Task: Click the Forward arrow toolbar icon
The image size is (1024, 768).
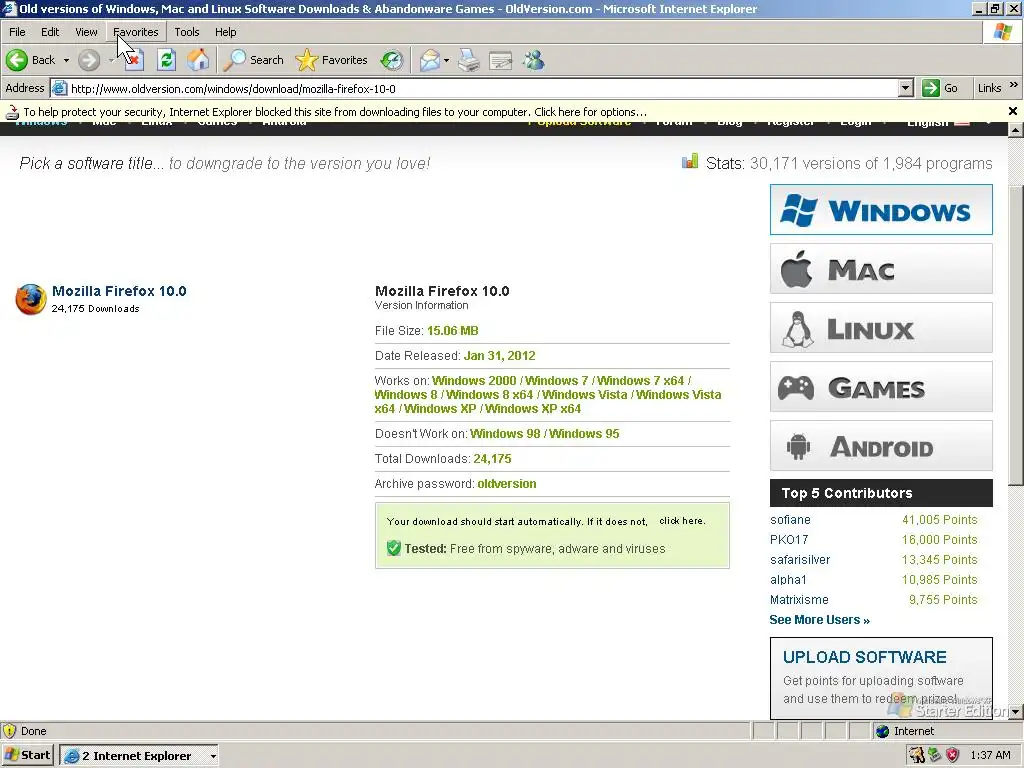Action: 89,60
